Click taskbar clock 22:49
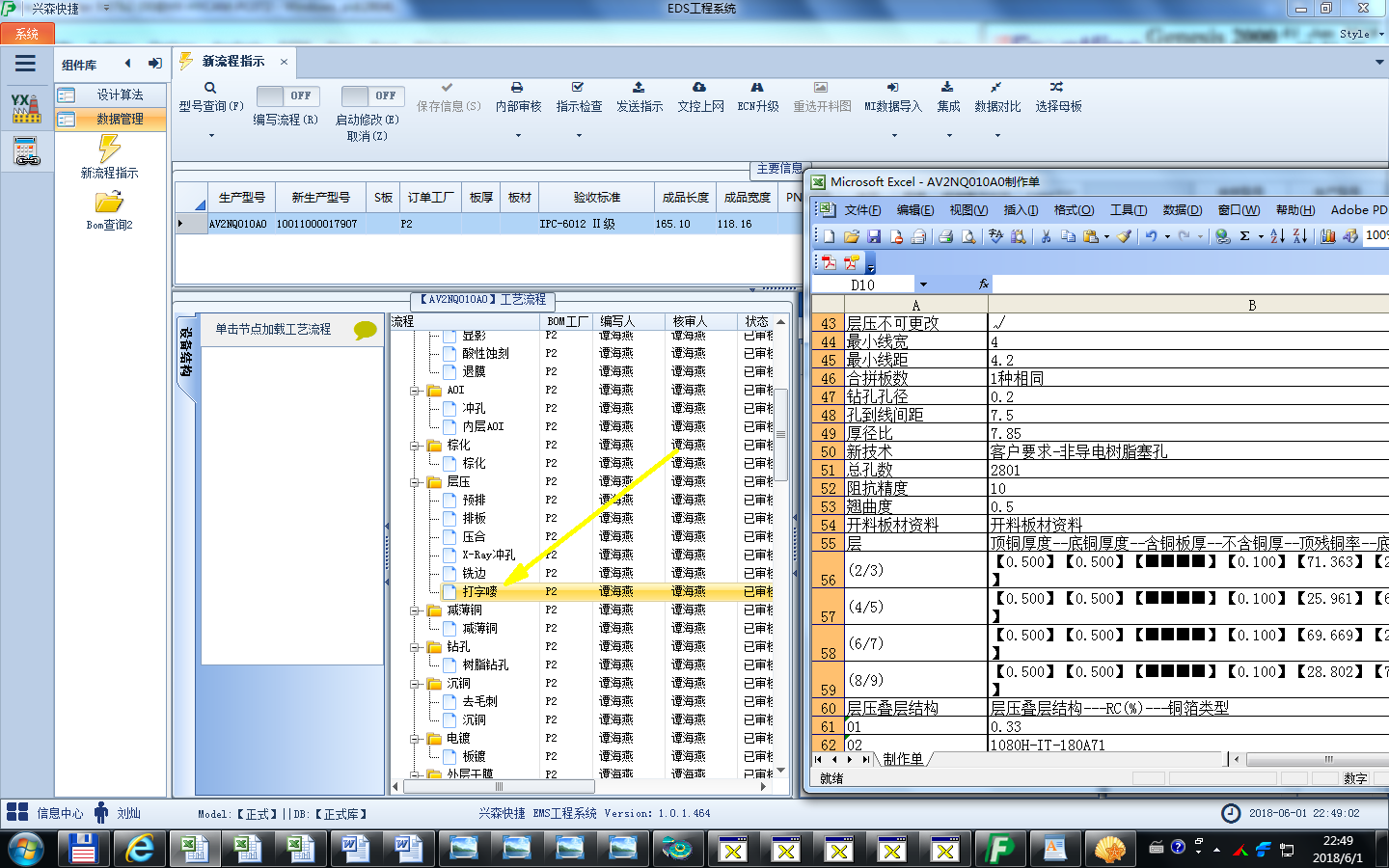Viewport: 1389px width, 868px height. point(1337,841)
